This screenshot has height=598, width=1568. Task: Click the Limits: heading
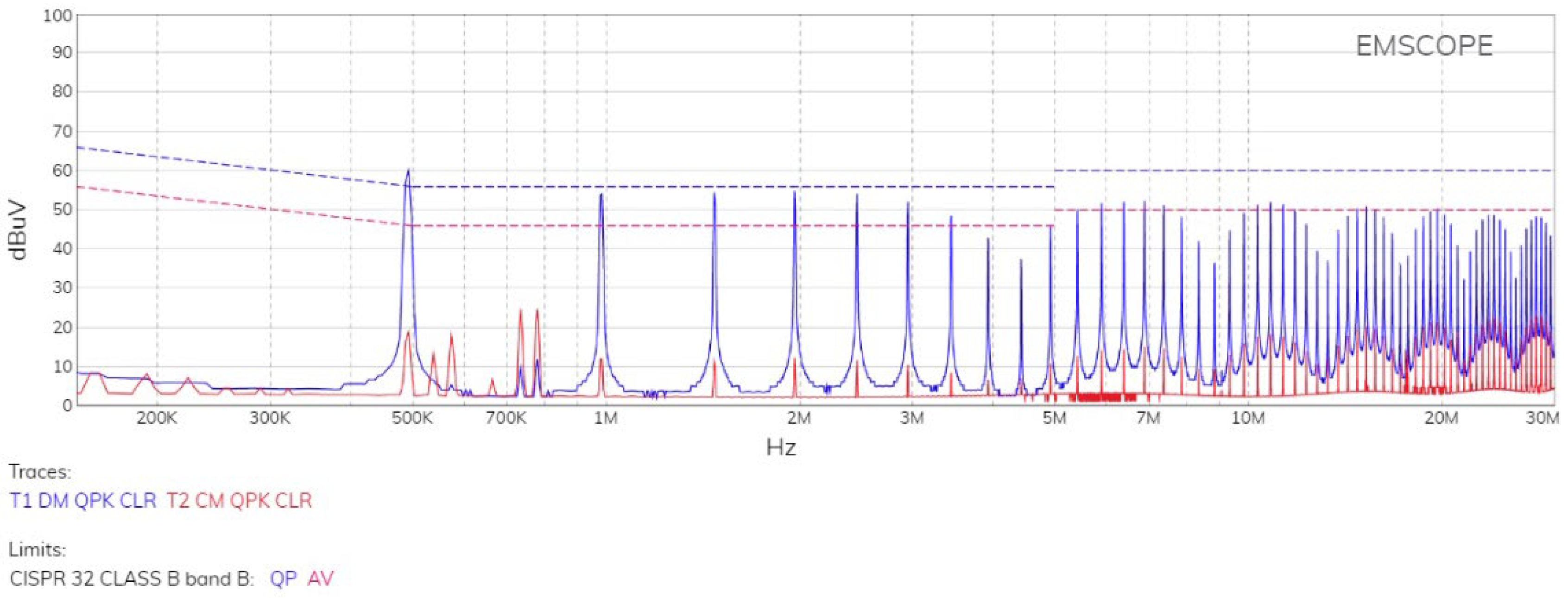pos(37,549)
